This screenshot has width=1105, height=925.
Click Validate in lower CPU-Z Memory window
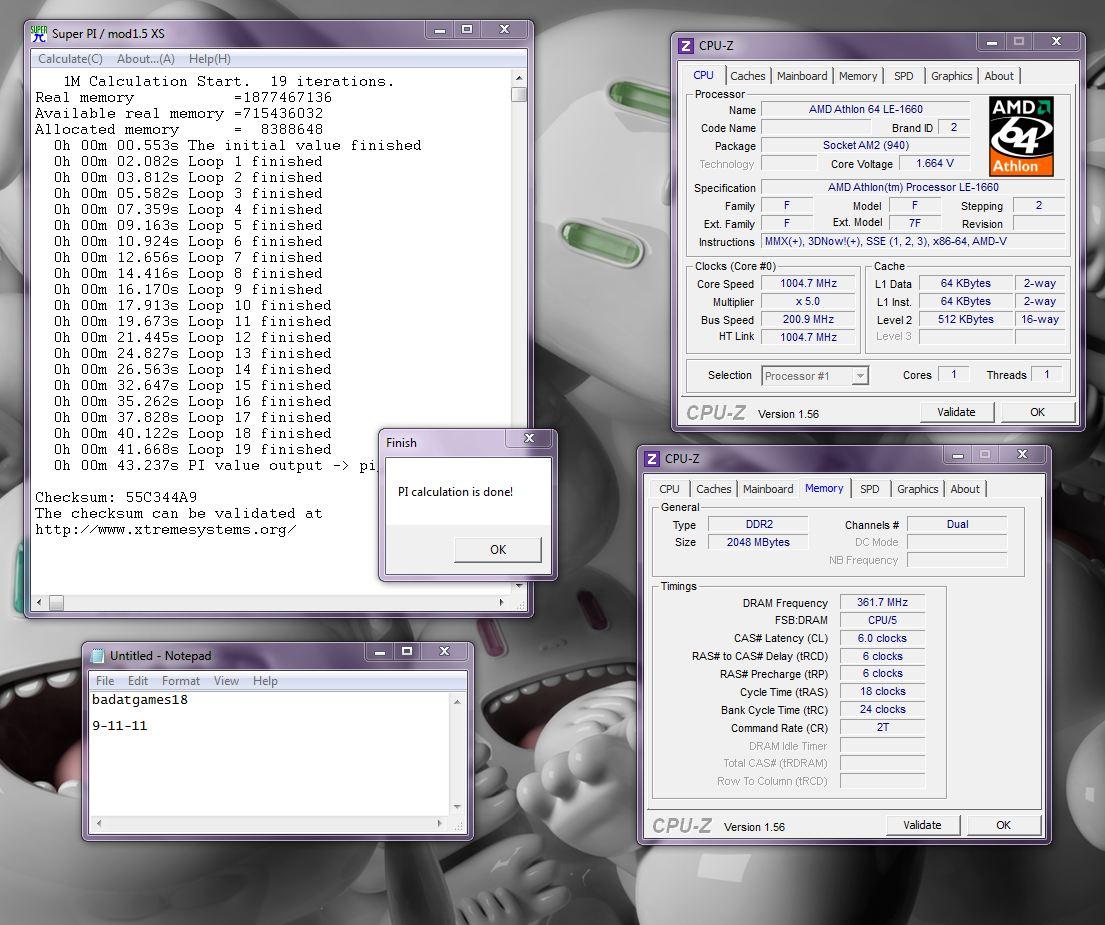pos(922,825)
